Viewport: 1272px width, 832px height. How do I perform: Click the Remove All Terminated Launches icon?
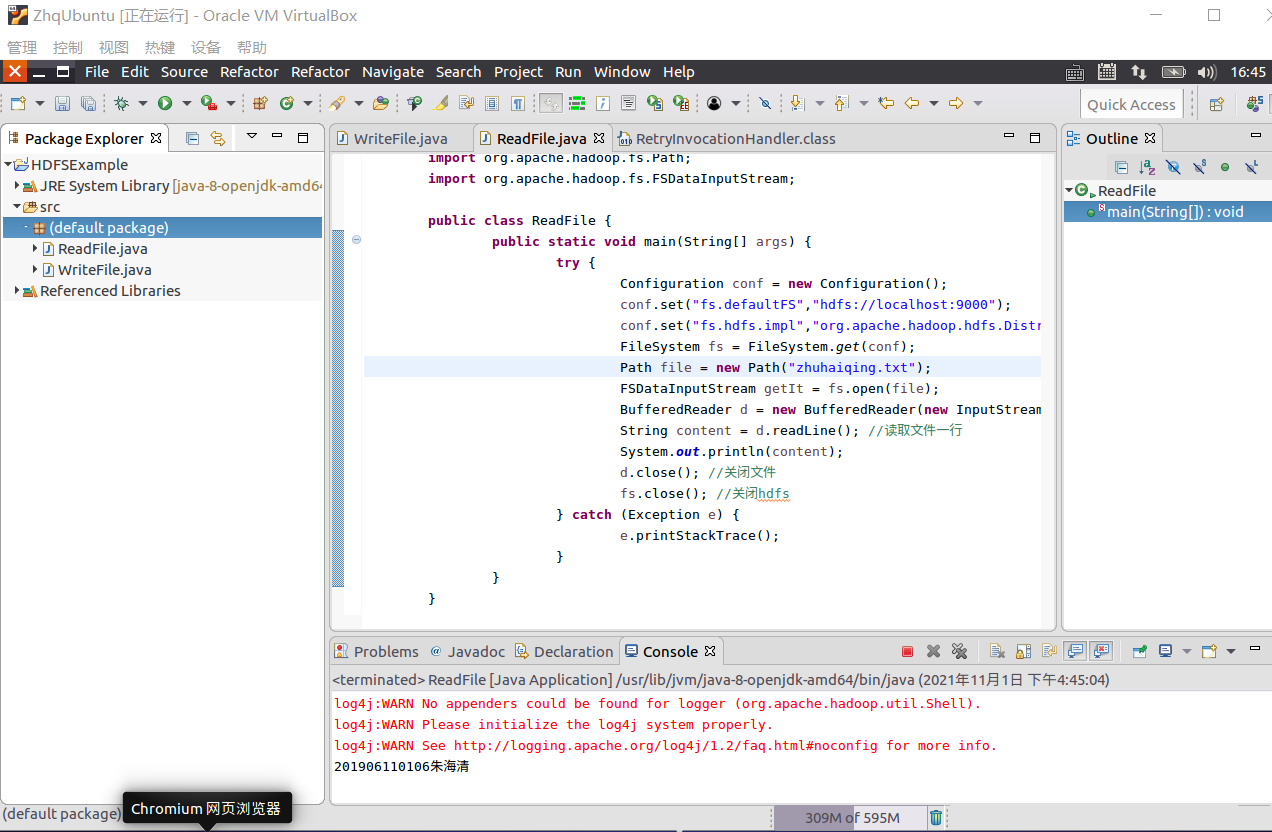coord(959,651)
